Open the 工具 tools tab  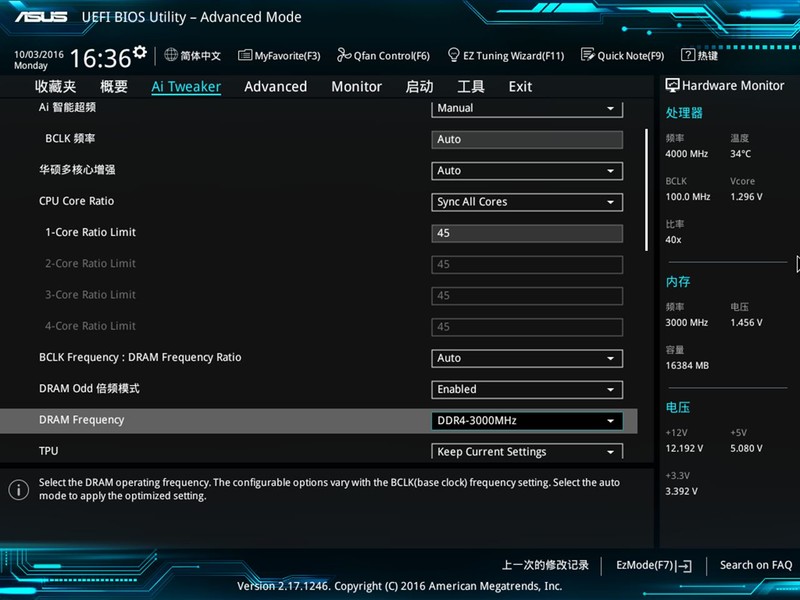click(471, 86)
